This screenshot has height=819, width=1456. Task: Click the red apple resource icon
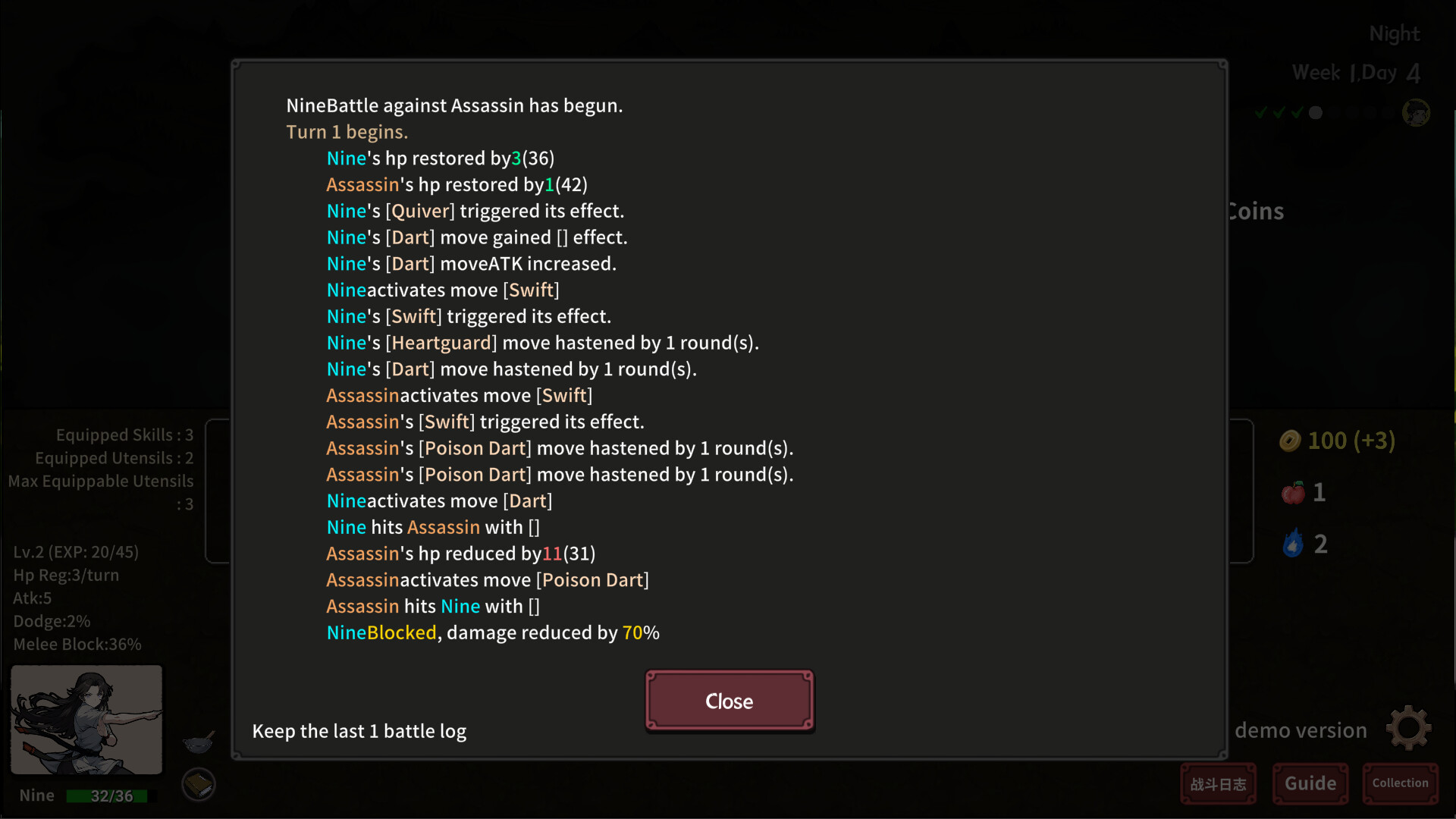click(1293, 492)
